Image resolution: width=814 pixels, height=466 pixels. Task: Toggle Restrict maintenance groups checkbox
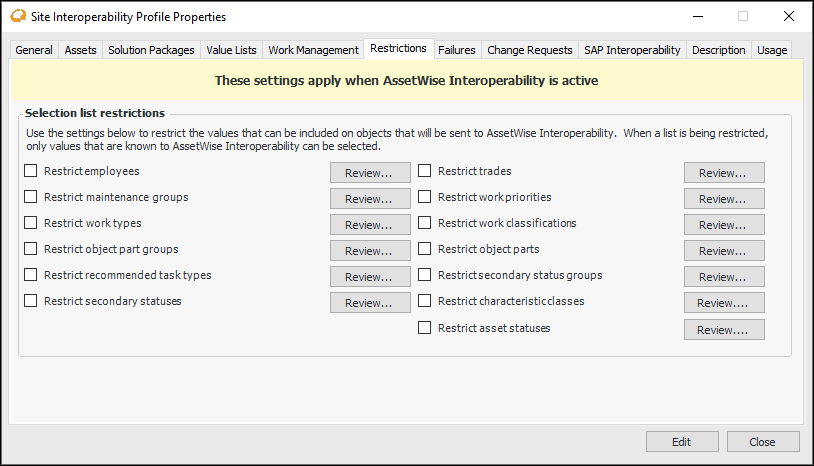pos(31,197)
